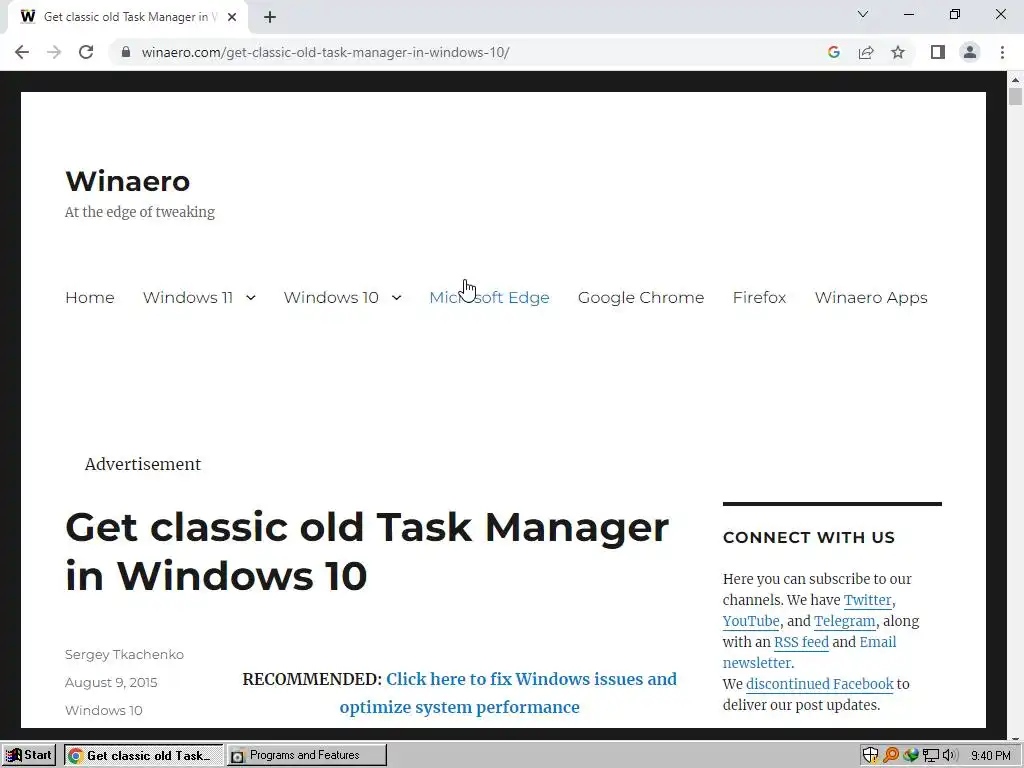This screenshot has height=768, width=1024.
Task: Open the volume speaker tray icon
Action: coord(948,756)
